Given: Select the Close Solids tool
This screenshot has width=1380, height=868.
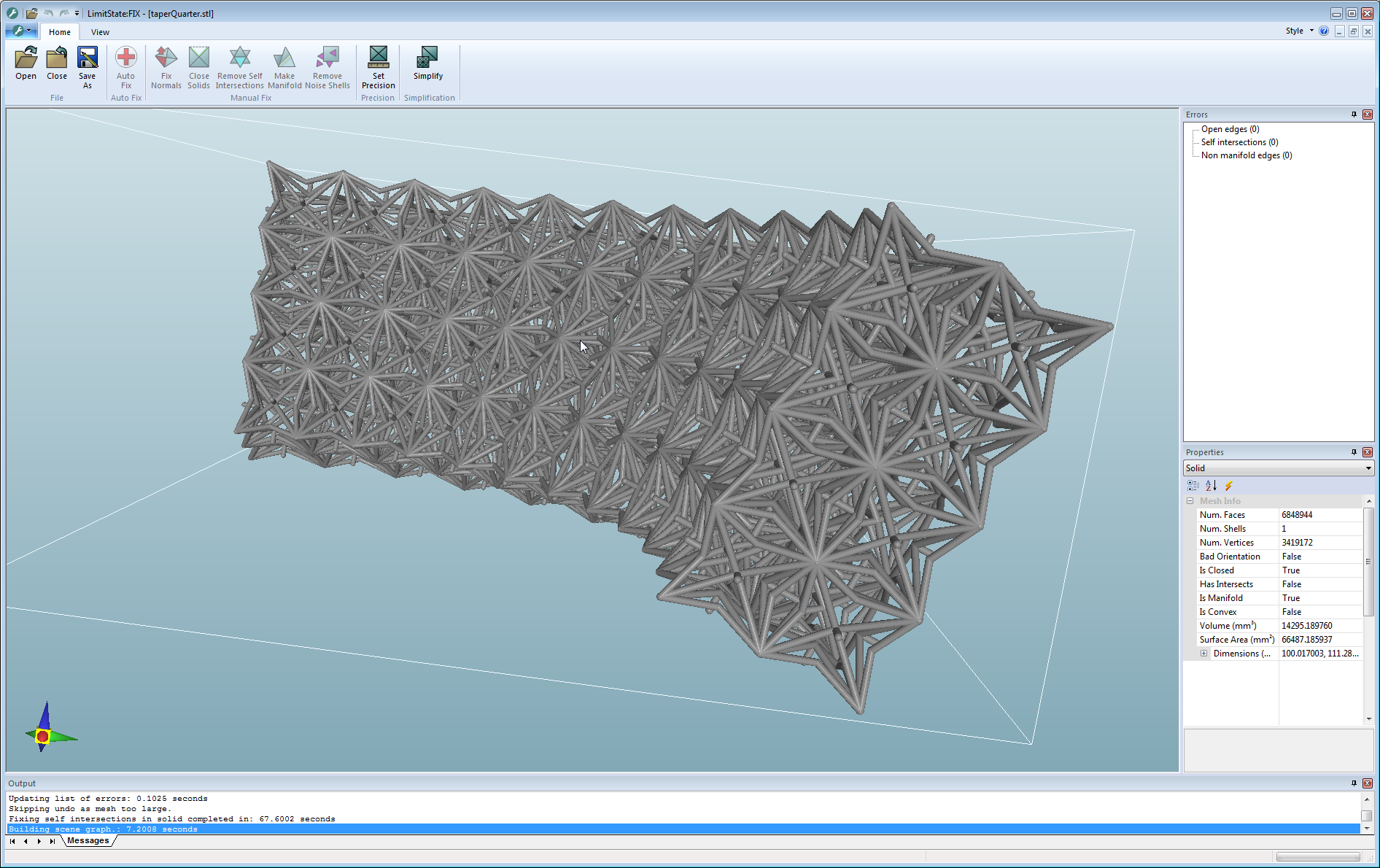Looking at the screenshot, I should coord(198,67).
